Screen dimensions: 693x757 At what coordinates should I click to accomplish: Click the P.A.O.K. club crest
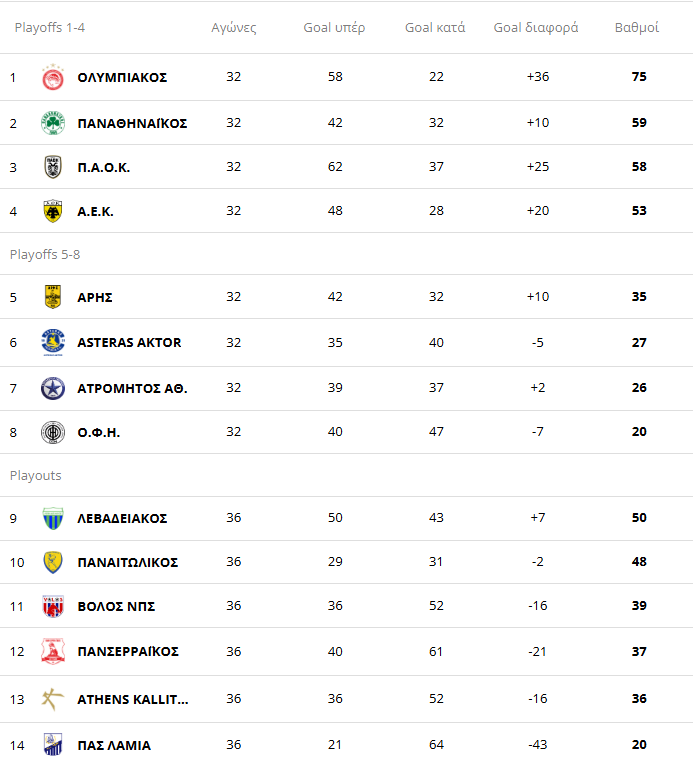click(53, 167)
